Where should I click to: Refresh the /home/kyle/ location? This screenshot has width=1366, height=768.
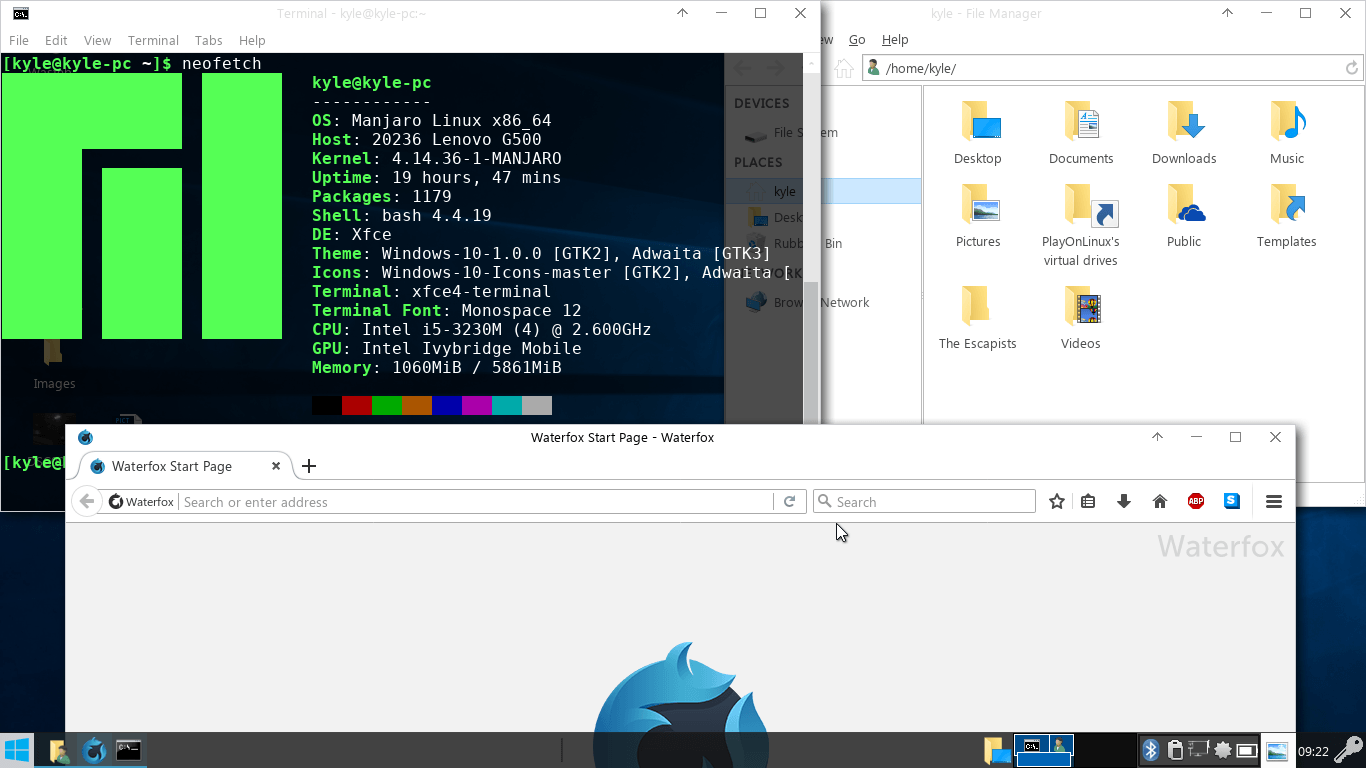point(1351,68)
